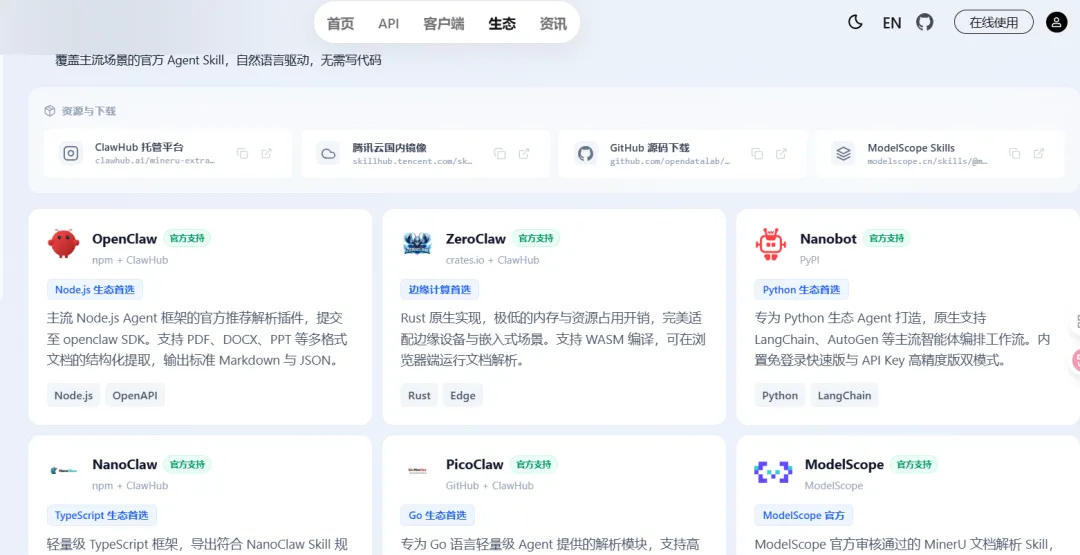
Task: Open the OpenClaw card title
Action: 125,239
